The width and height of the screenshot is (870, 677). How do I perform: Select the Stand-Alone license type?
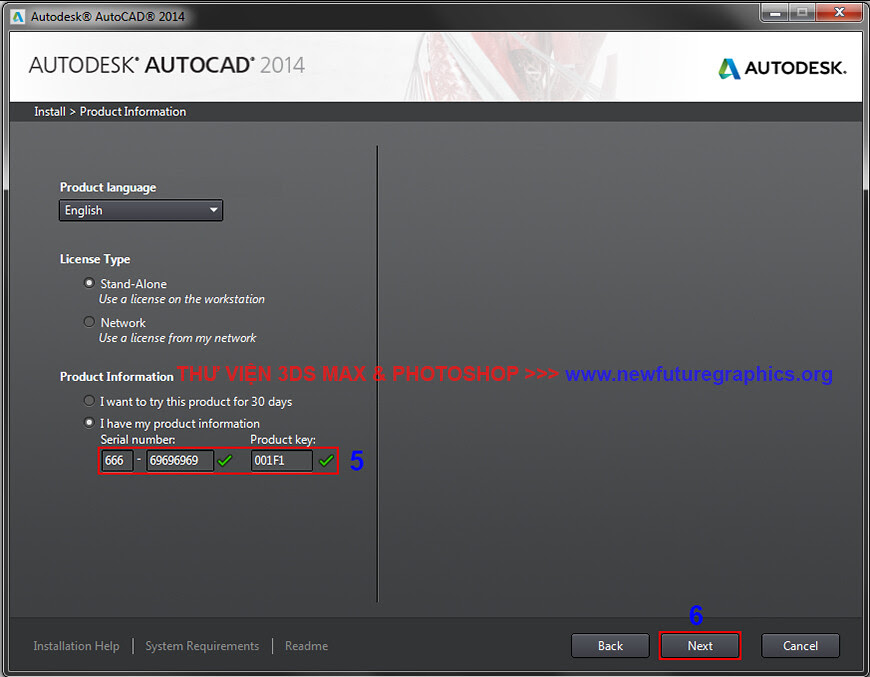pyautogui.click(x=89, y=283)
